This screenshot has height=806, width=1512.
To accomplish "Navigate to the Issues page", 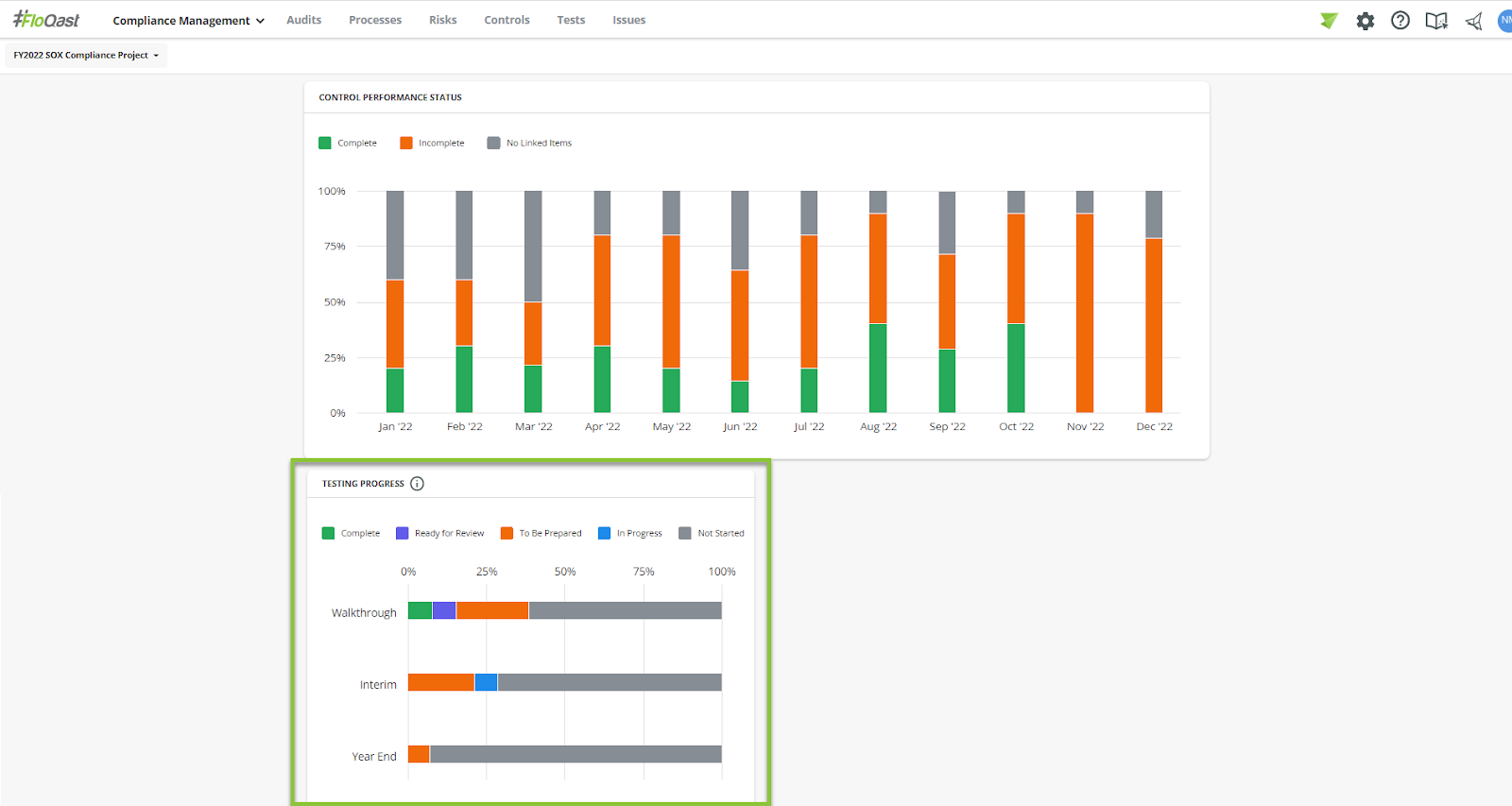I will [x=628, y=20].
